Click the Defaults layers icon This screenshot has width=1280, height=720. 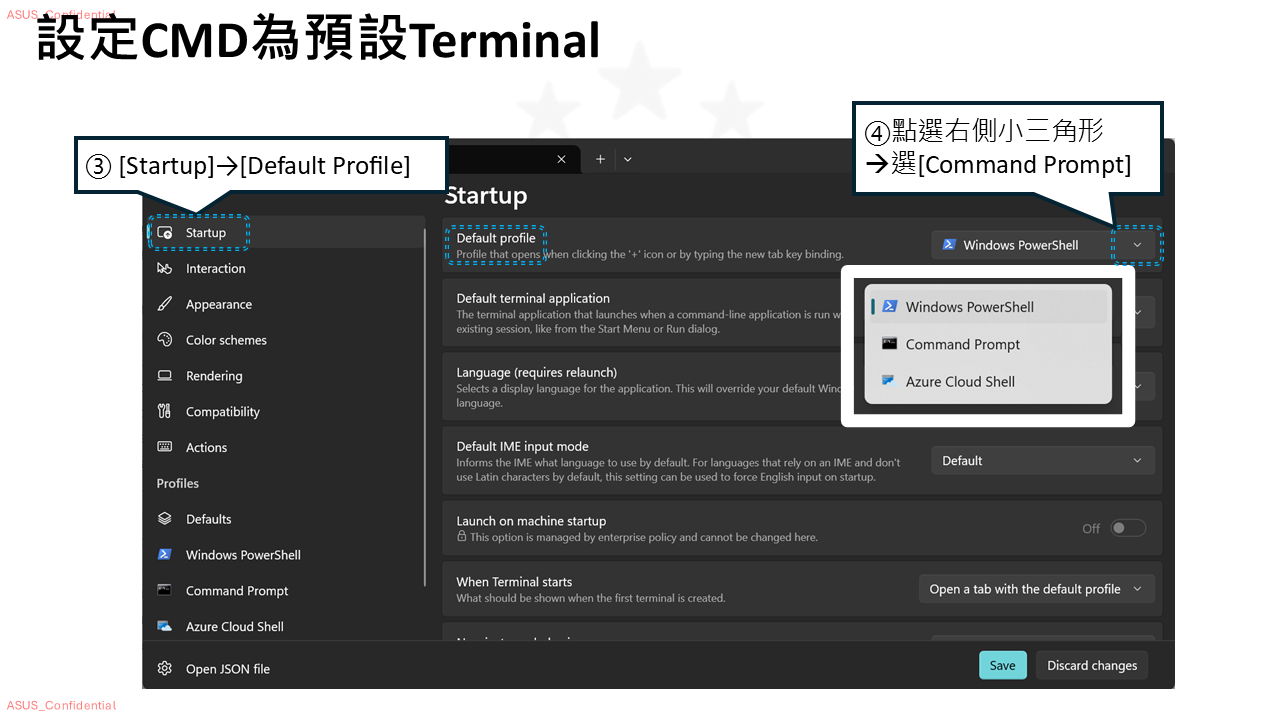pos(165,519)
